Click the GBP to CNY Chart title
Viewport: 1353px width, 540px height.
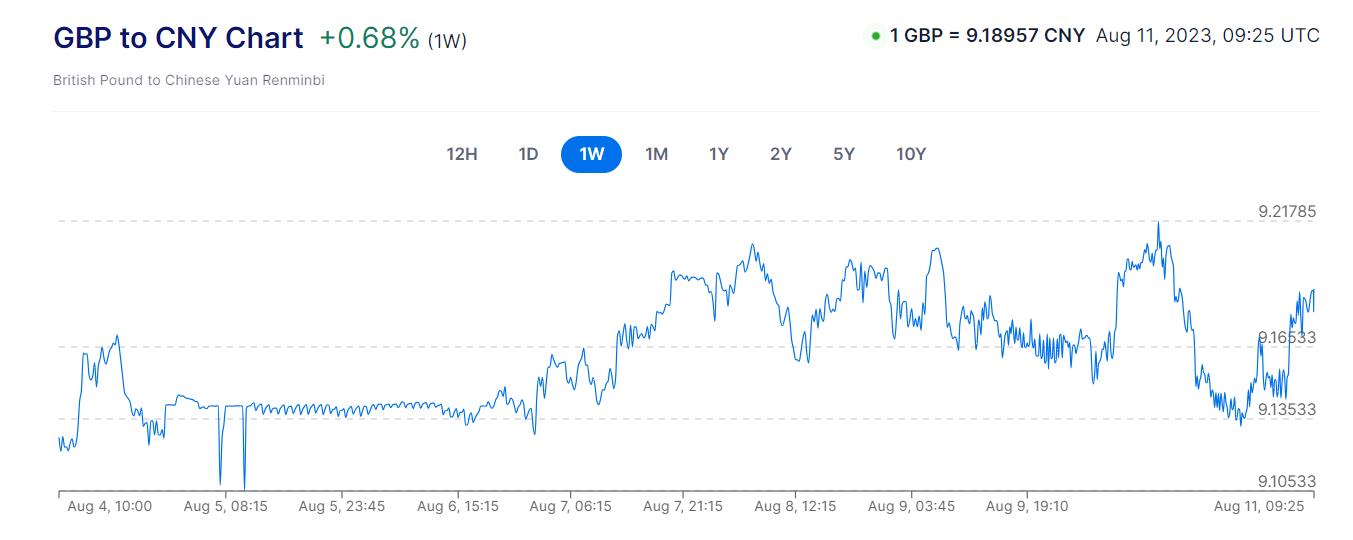click(x=178, y=38)
